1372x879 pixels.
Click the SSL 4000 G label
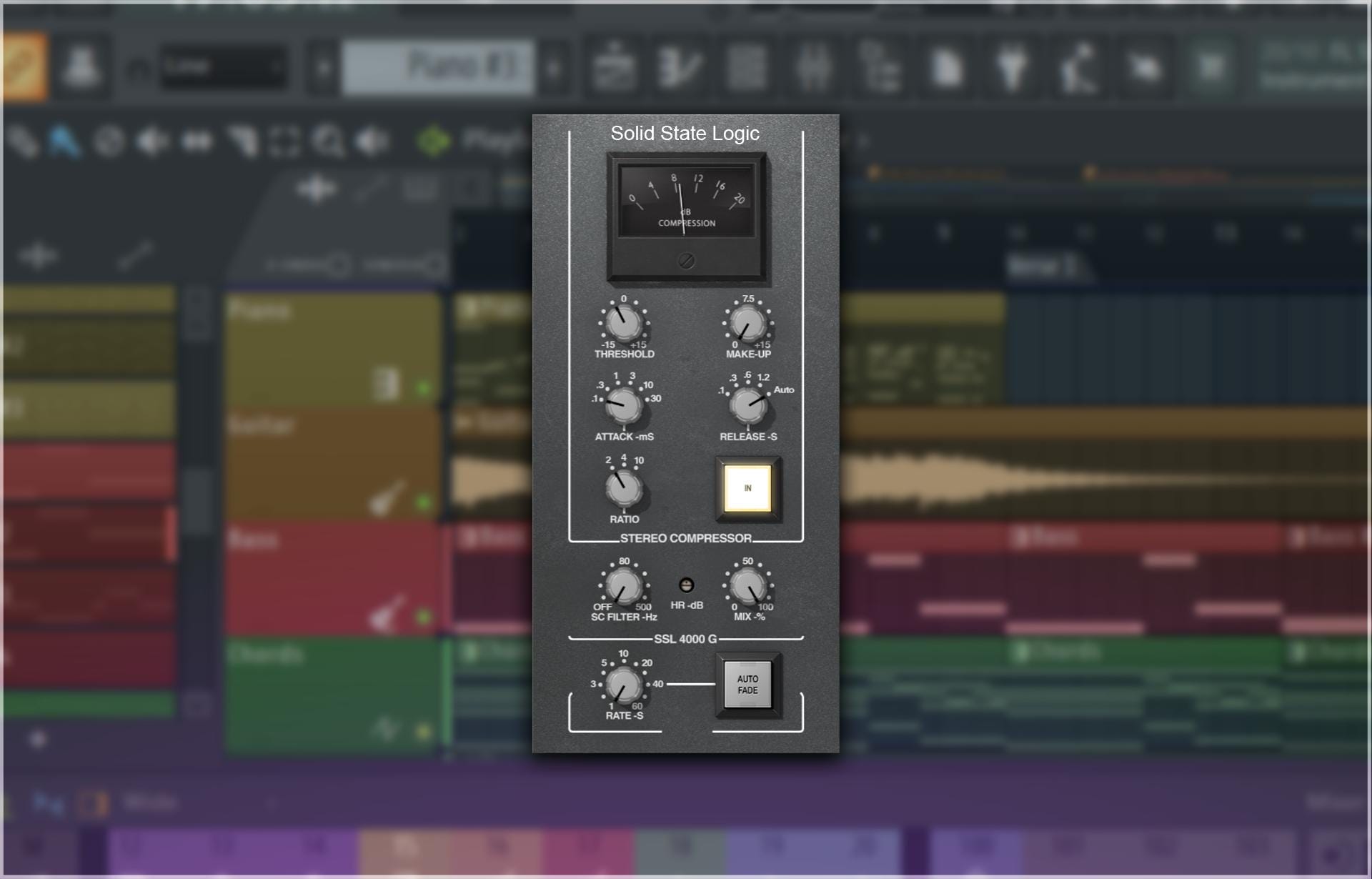pyautogui.click(x=685, y=639)
